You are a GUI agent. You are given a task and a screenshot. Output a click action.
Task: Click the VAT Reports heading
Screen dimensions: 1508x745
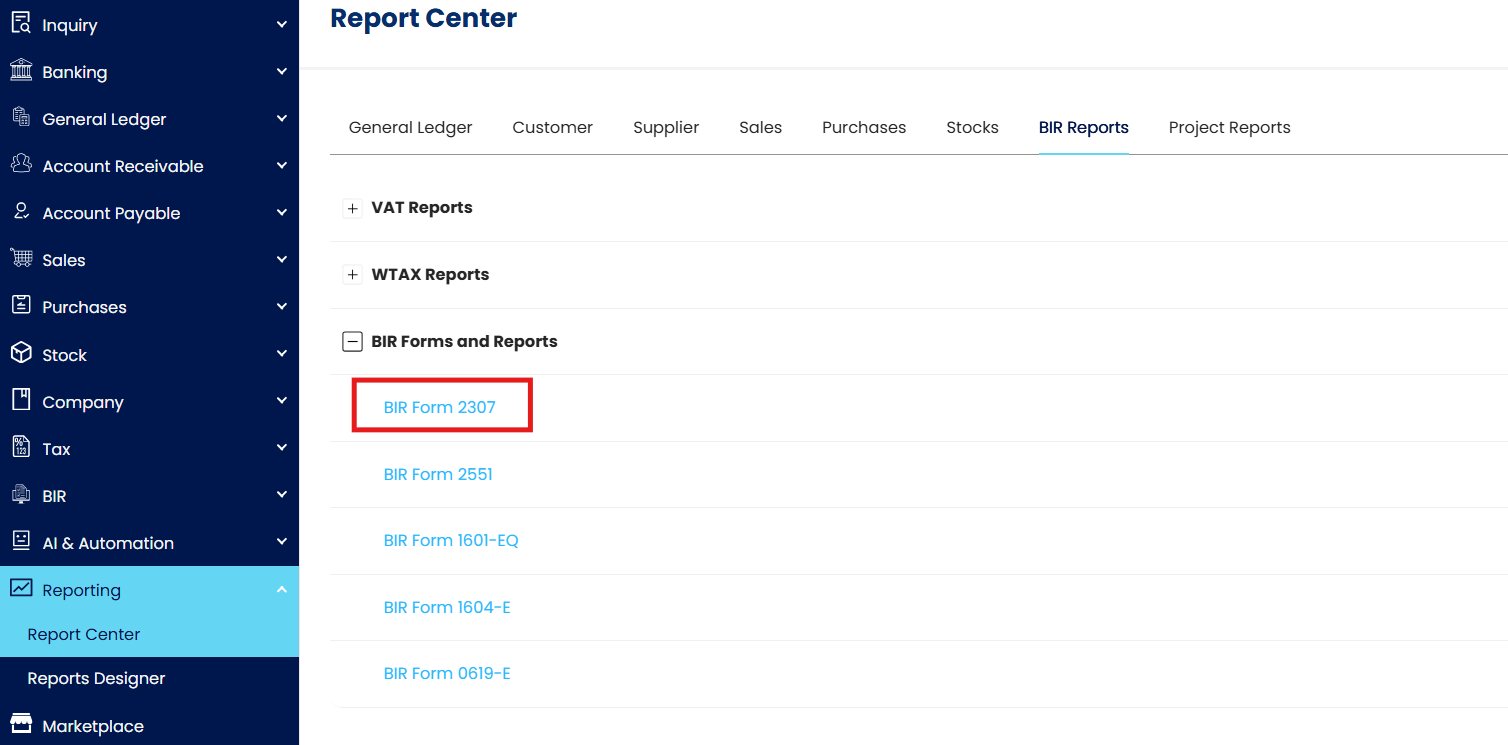[x=422, y=208]
